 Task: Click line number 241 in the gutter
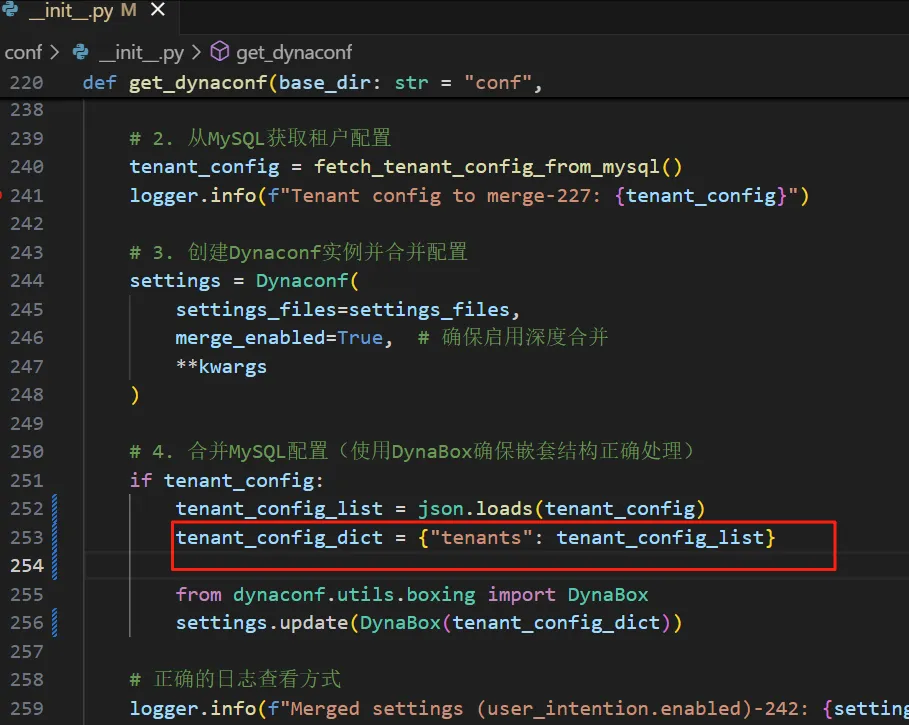point(27,196)
